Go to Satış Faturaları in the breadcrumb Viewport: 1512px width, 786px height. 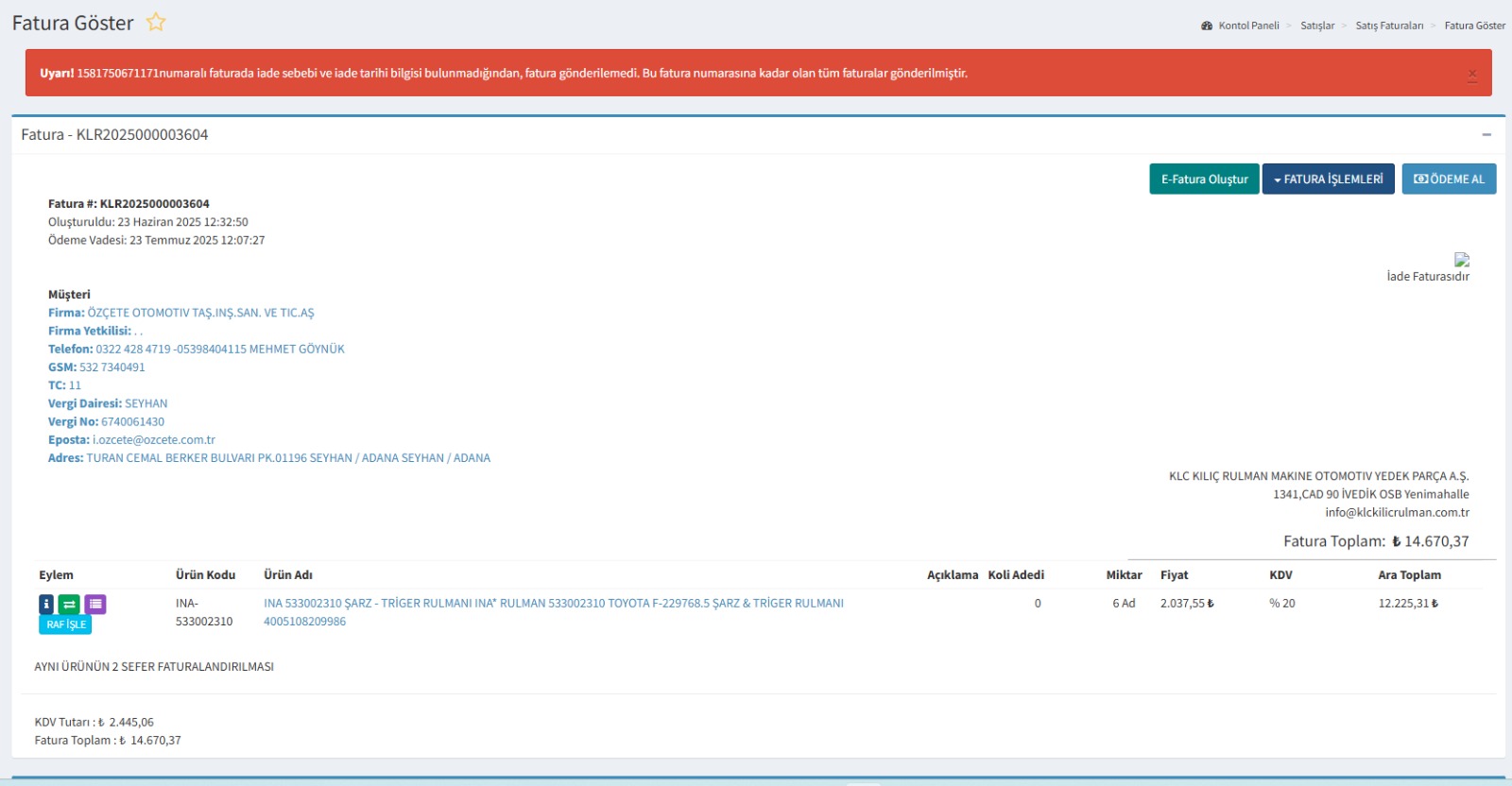[x=1388, y=26]
